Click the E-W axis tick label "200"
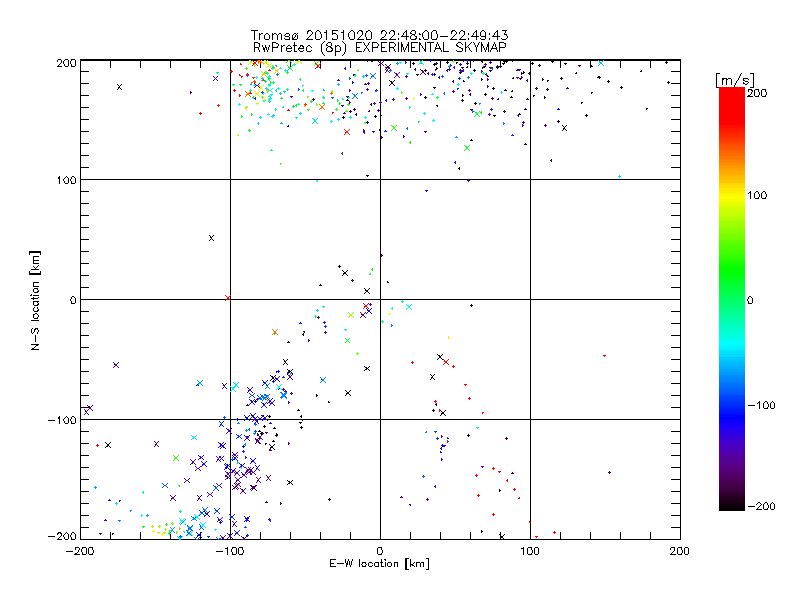The image size is (800, 600). (680, 551)
